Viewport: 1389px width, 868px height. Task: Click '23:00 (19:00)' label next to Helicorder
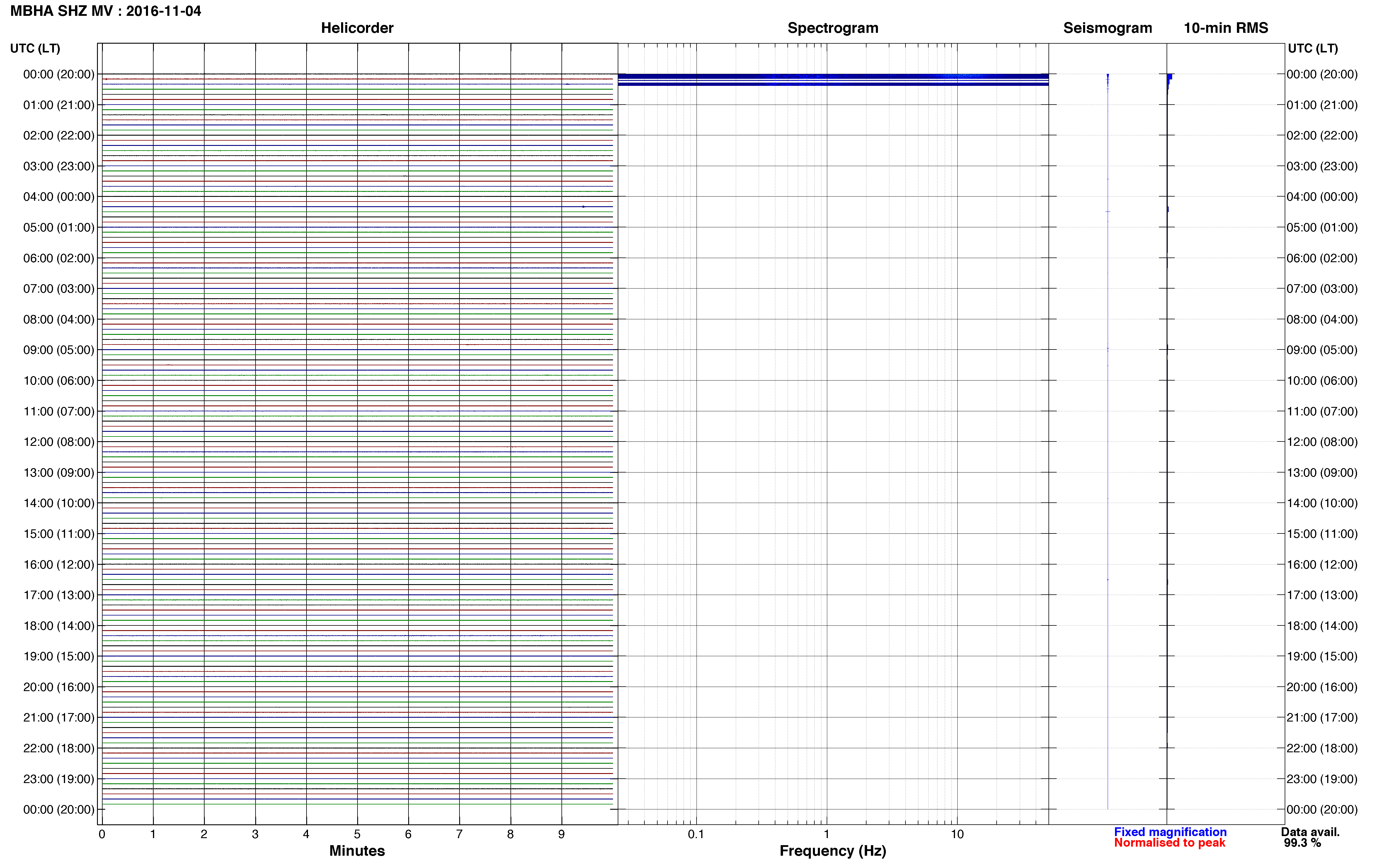(x=59, y=779)
